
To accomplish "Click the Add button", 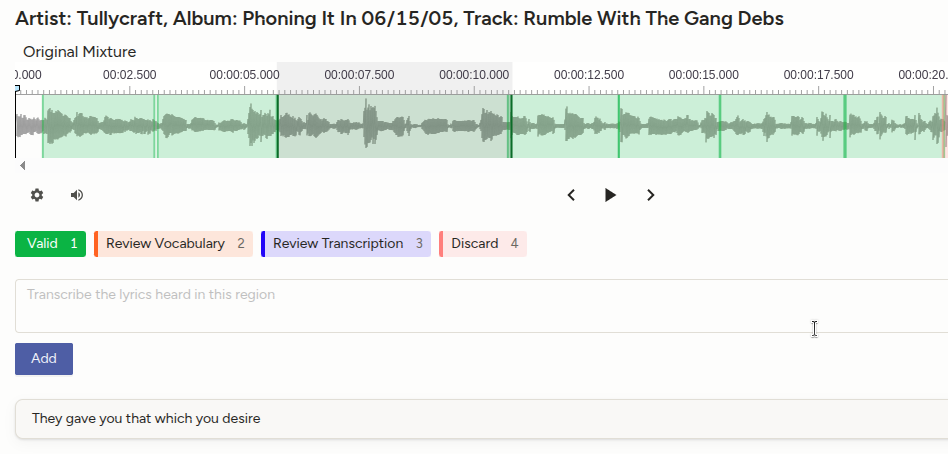I will tap(44, 359).
